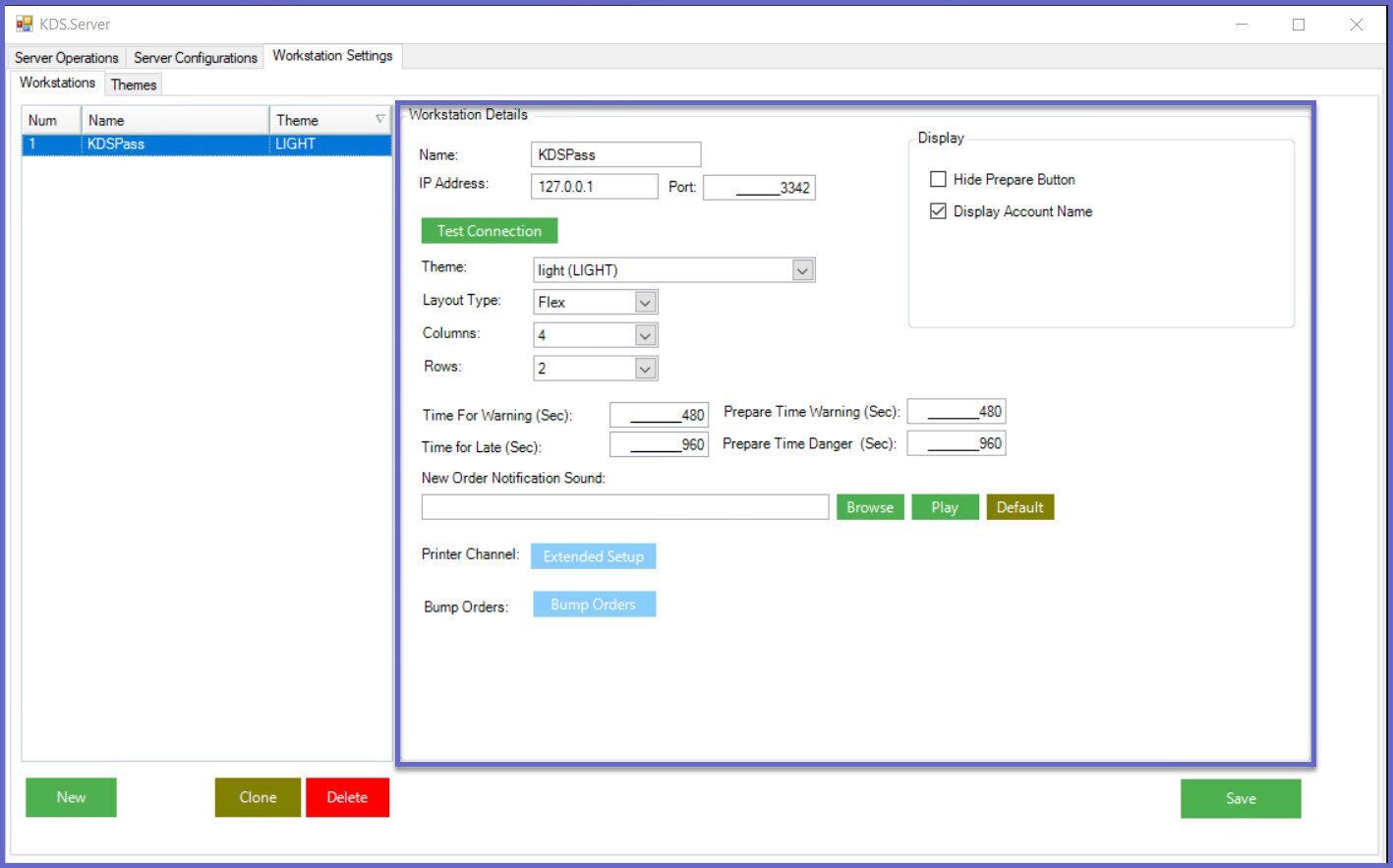Open the printer channel Extended Setup
This screenshot has width=1393, height=868.
pyautogui.click(x=593, y=556)
